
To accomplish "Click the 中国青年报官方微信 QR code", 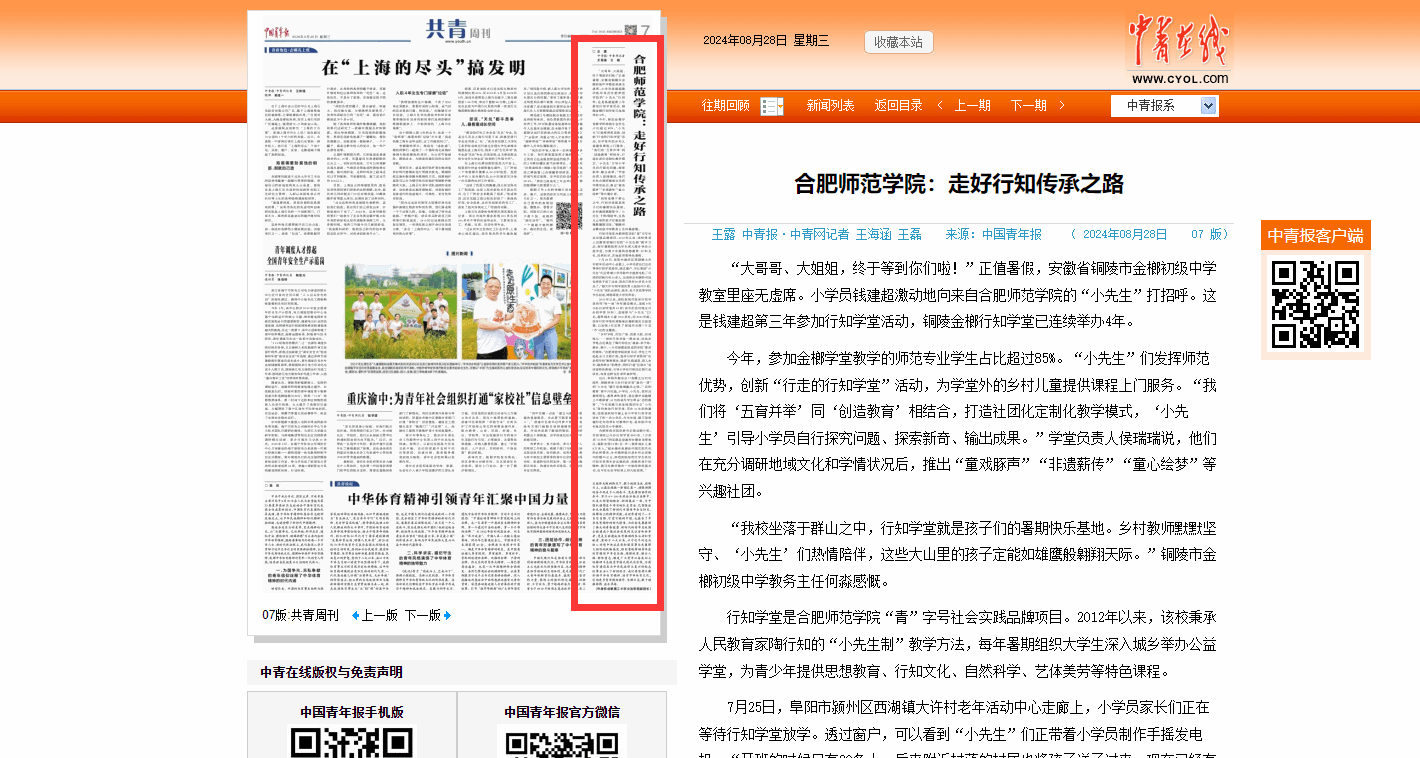I will tap(561, 742).
